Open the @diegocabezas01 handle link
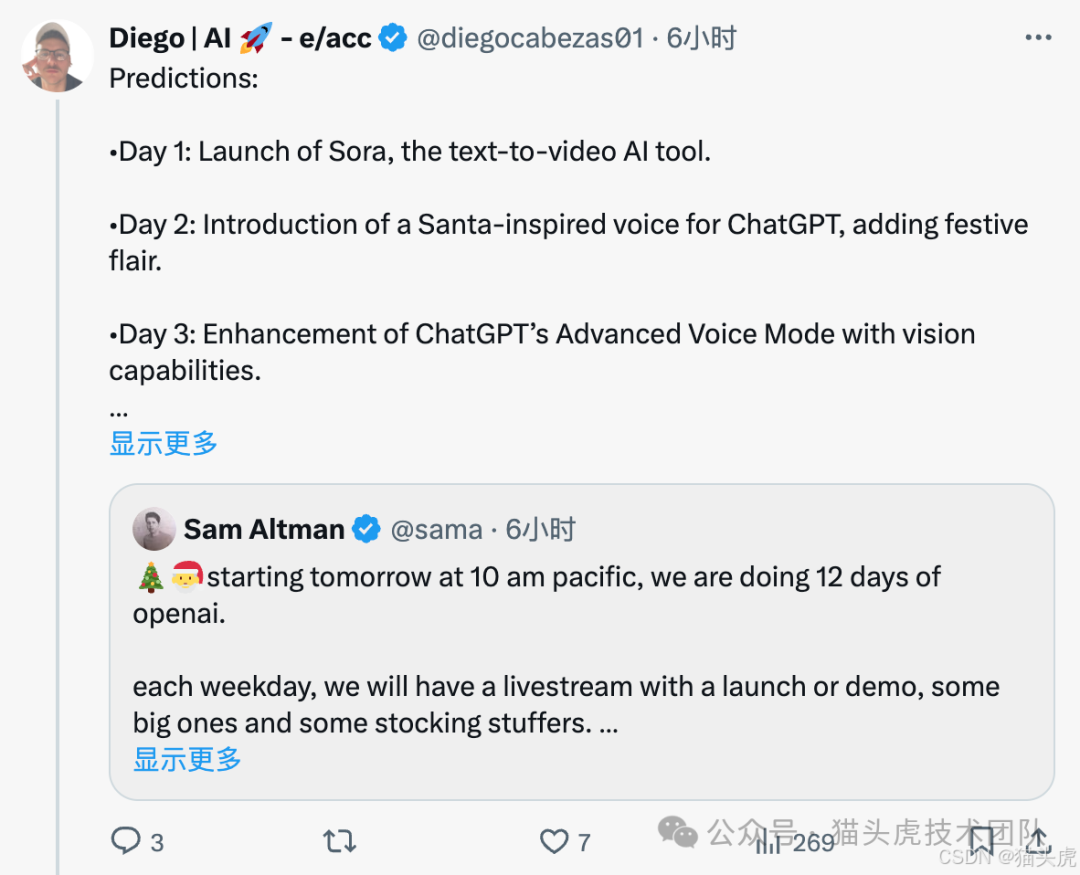 coord(529,39)
